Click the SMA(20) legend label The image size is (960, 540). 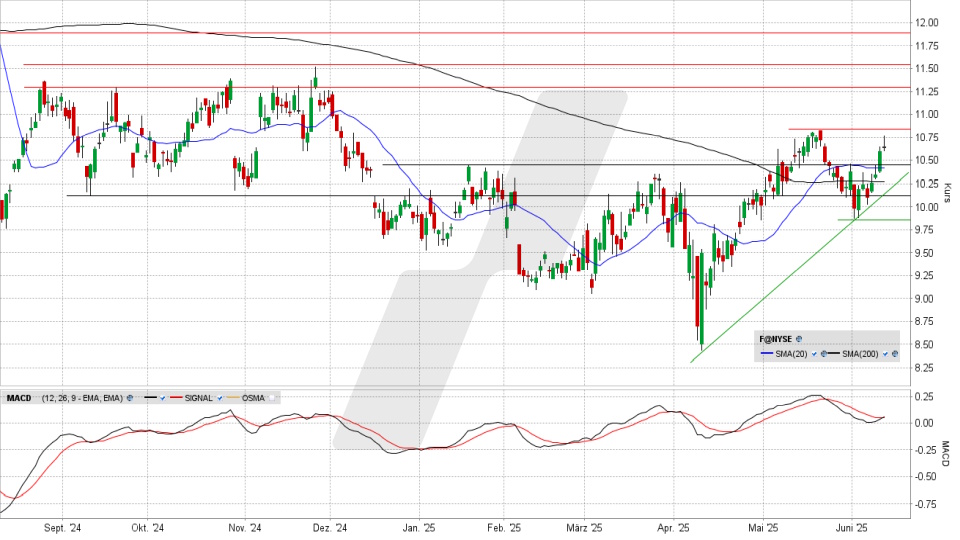coord(791,354)
